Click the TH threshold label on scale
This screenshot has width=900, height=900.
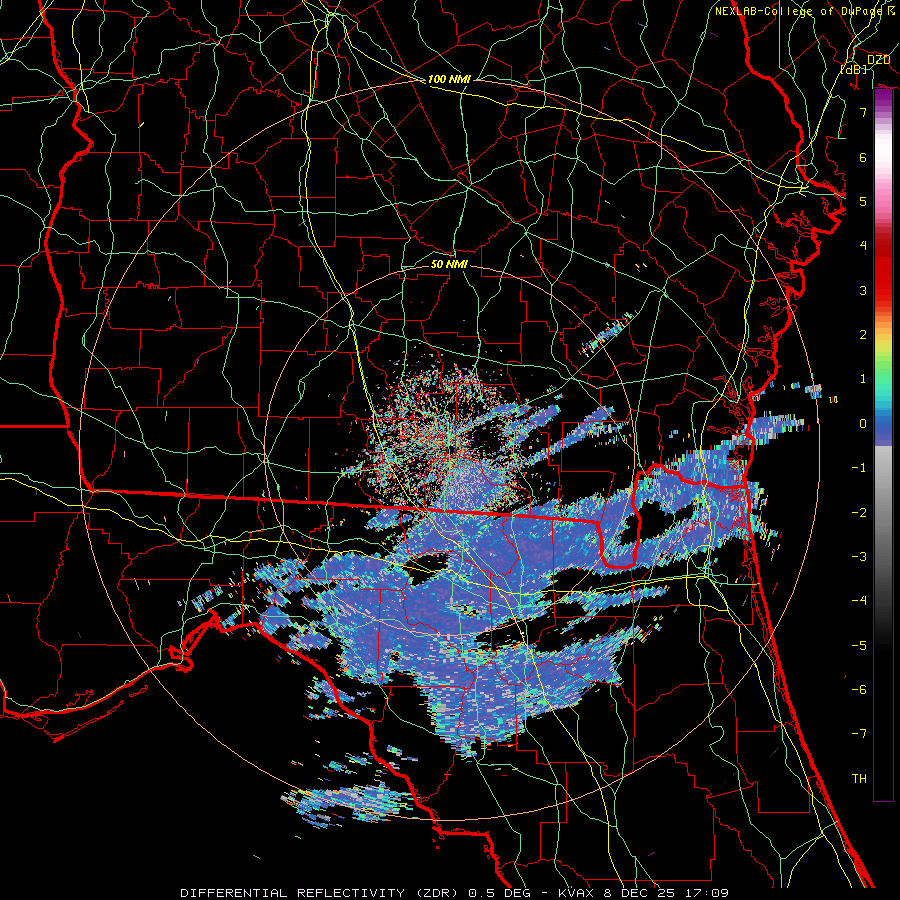[x=859, y=779]
